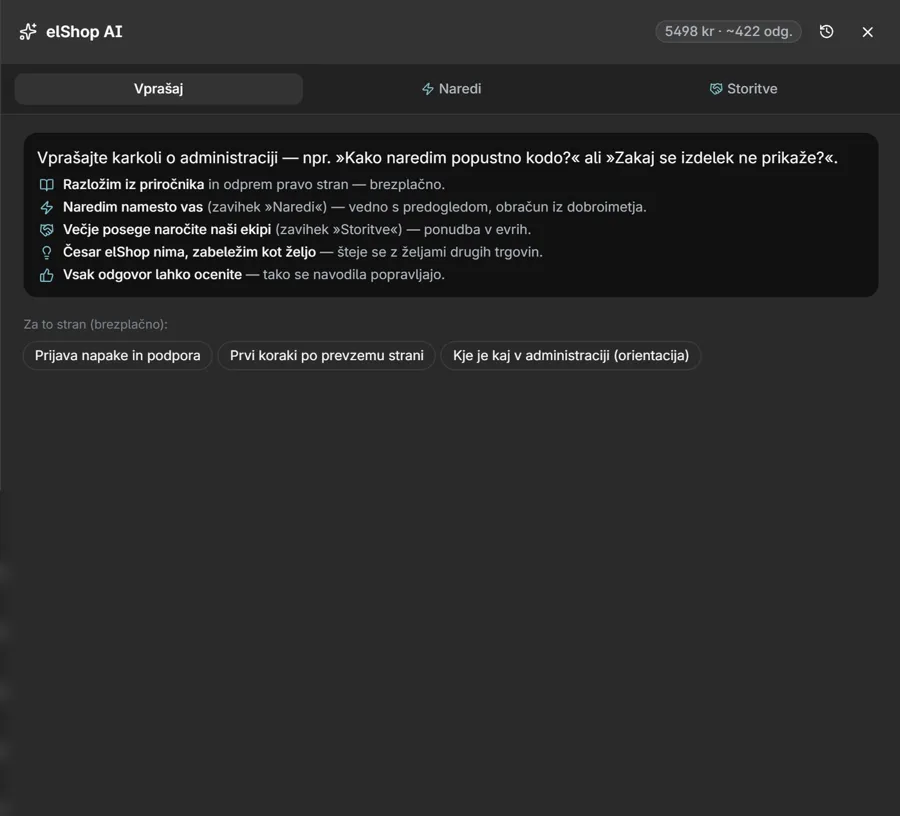Close the elShop AI panel
Viewport: 900px width, 816px height.
point(867,32)
